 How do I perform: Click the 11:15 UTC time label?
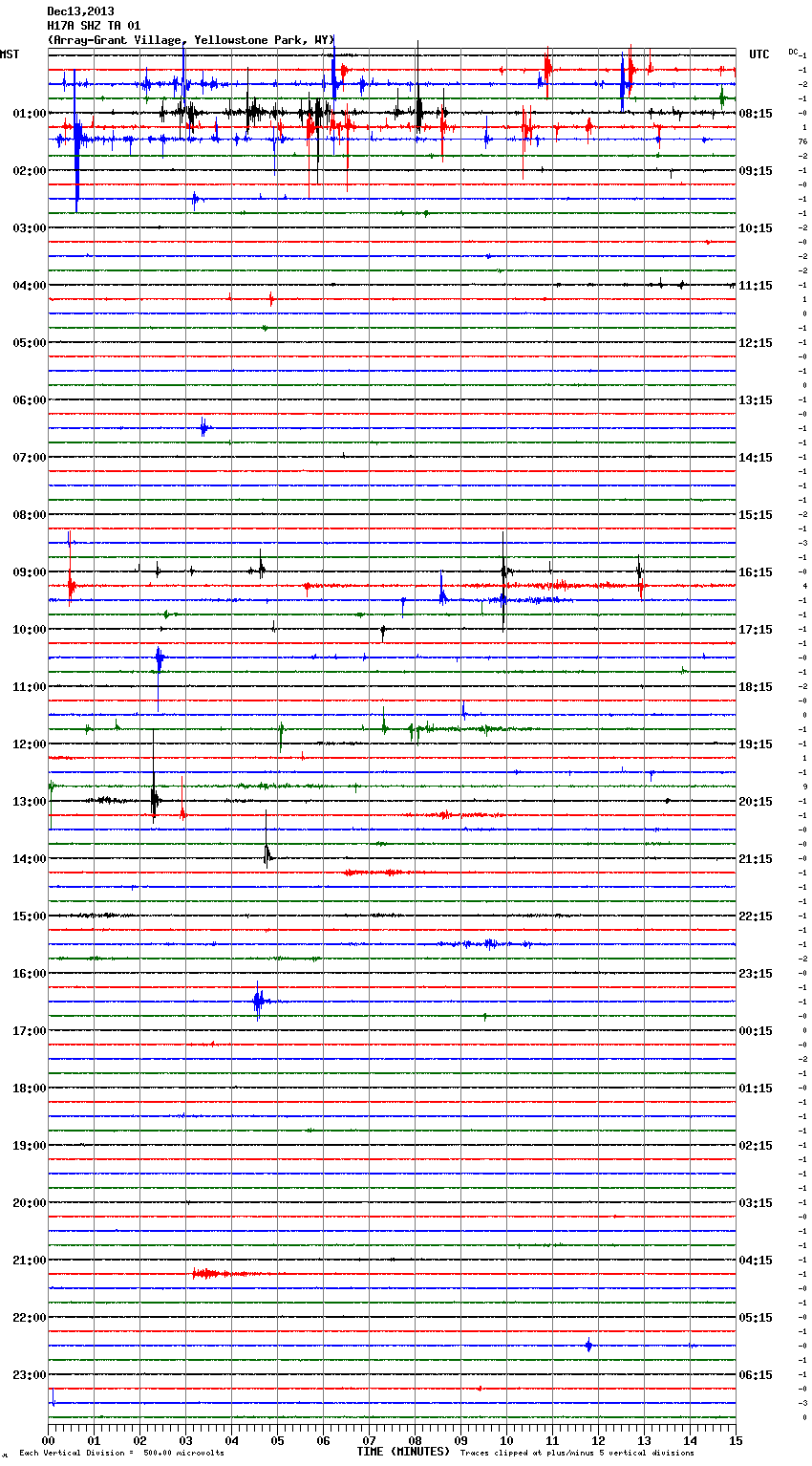(x=756, y=286)
